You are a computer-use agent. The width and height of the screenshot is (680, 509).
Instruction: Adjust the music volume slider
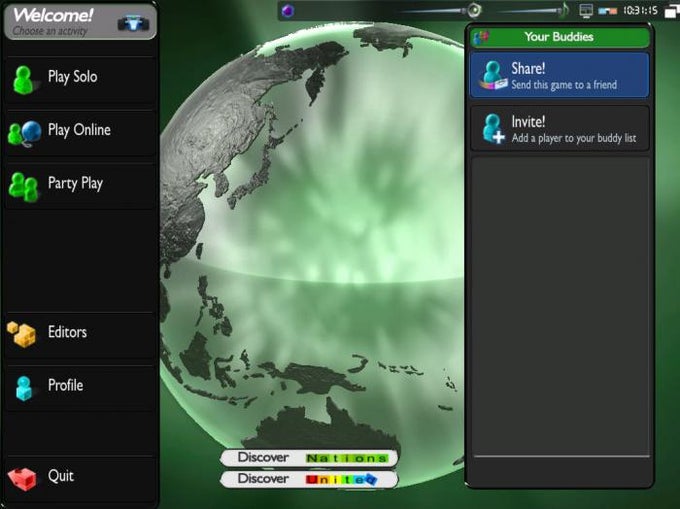pyautogui.click(x=533, y=10)
